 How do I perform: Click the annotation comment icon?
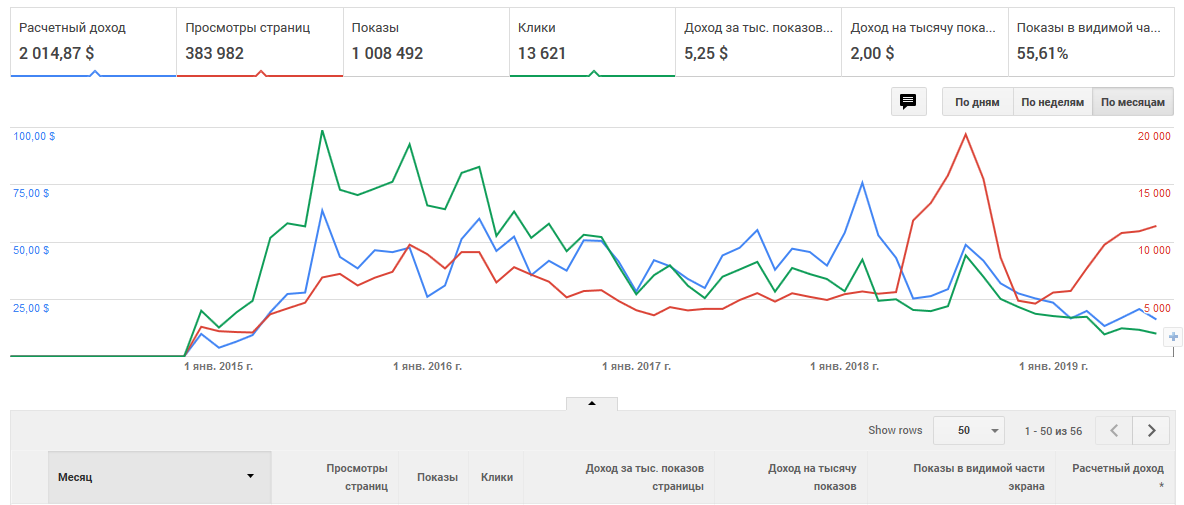coord(908,101)
